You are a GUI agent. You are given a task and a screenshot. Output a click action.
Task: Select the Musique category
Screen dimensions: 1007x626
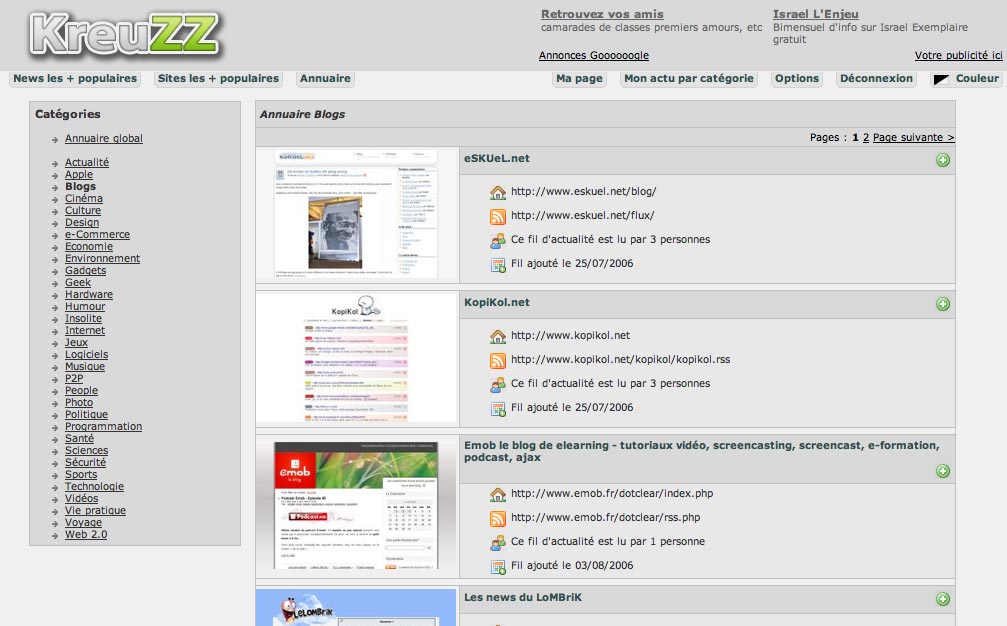[x=85, y=367]
